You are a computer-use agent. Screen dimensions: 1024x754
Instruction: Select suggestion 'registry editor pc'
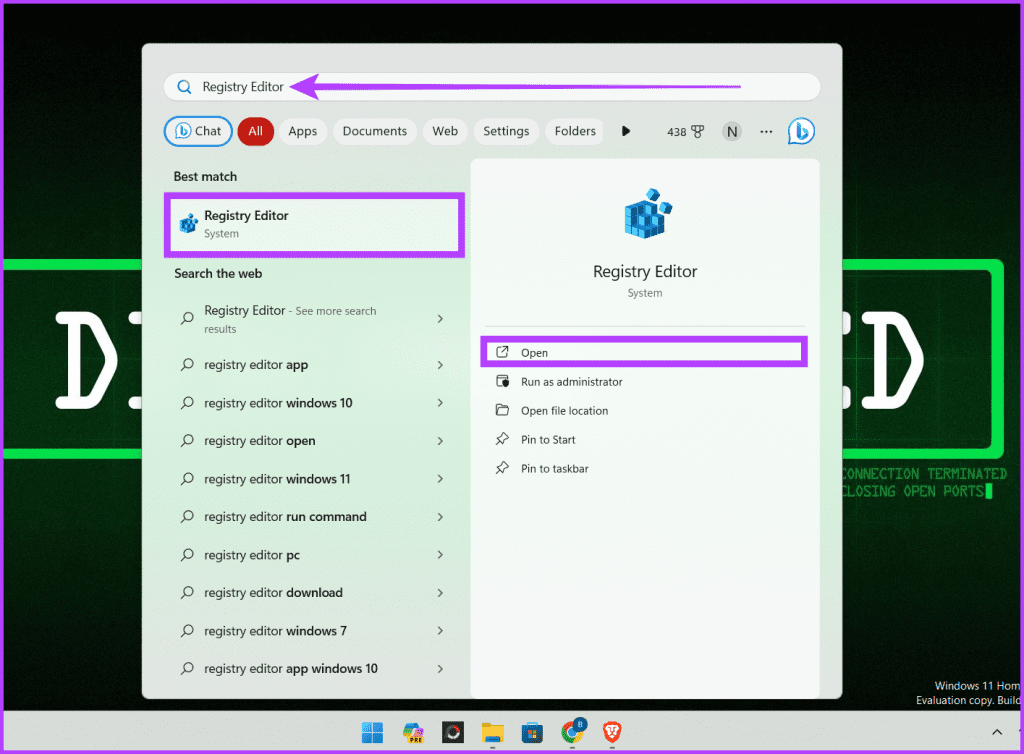coord(315,555)
